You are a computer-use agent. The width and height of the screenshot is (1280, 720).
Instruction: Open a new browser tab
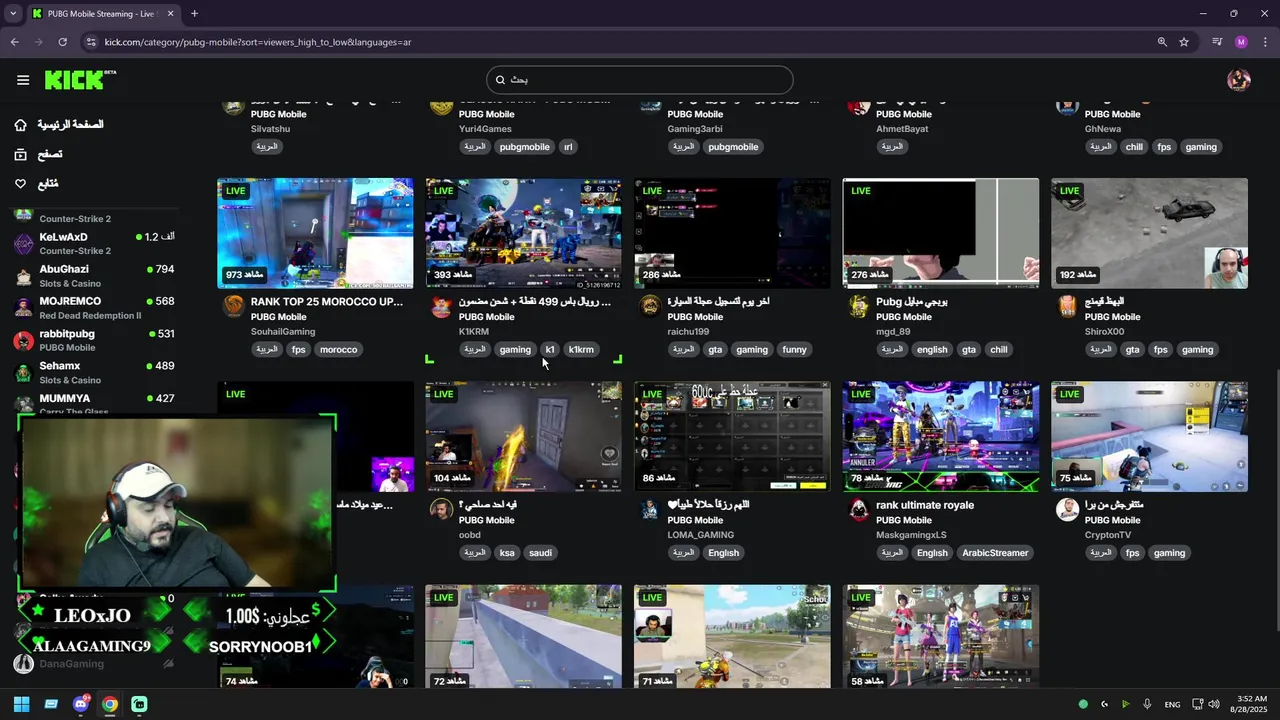click(x=194, y=14)
